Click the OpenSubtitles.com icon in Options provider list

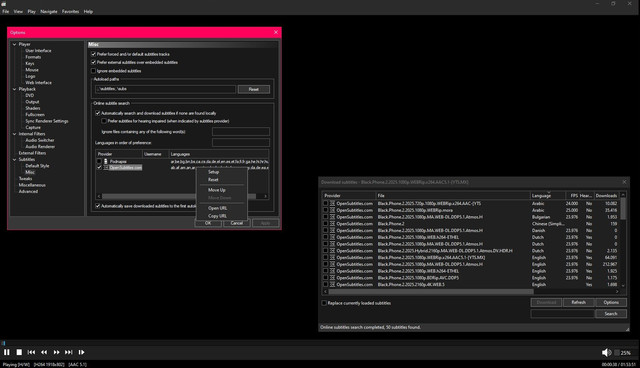click(x=106, y=168)
